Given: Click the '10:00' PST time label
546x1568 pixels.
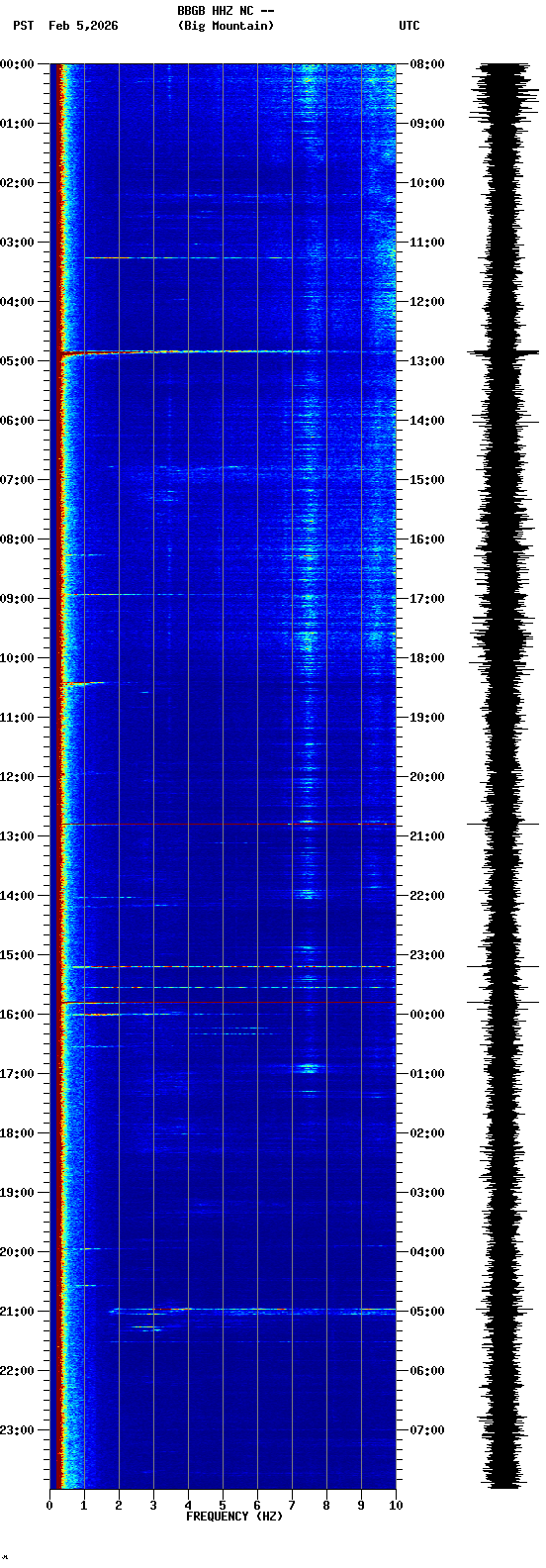Looking at the screenshot, I should coord(17,658).
